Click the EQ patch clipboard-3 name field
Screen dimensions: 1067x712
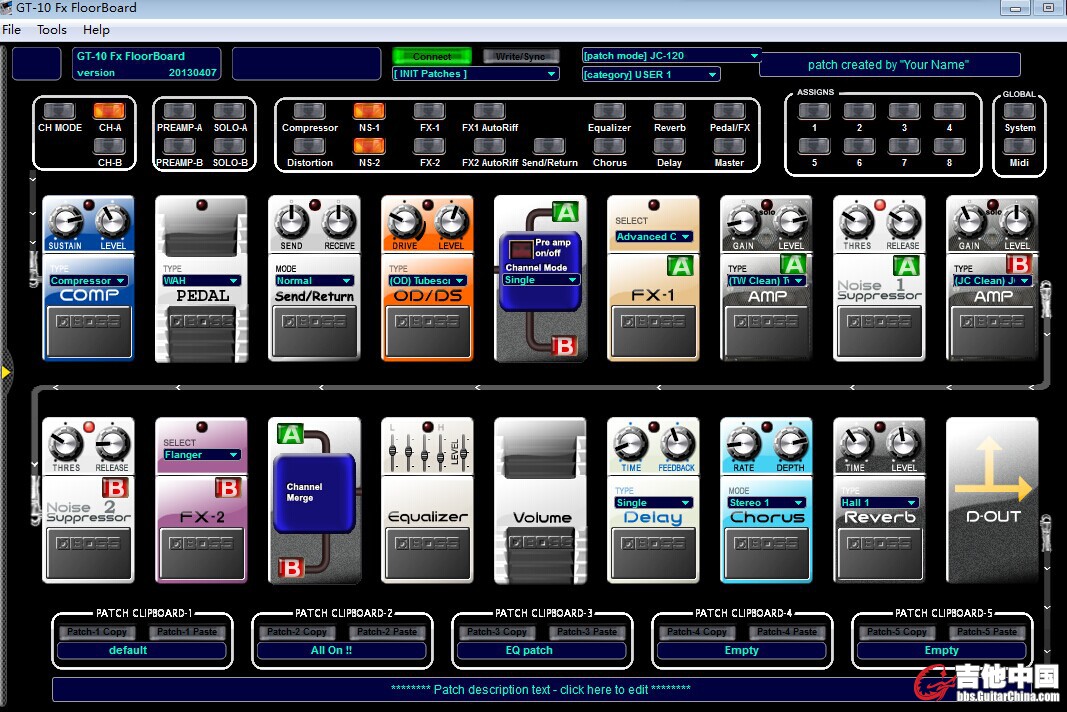click(x=542, y=651)
